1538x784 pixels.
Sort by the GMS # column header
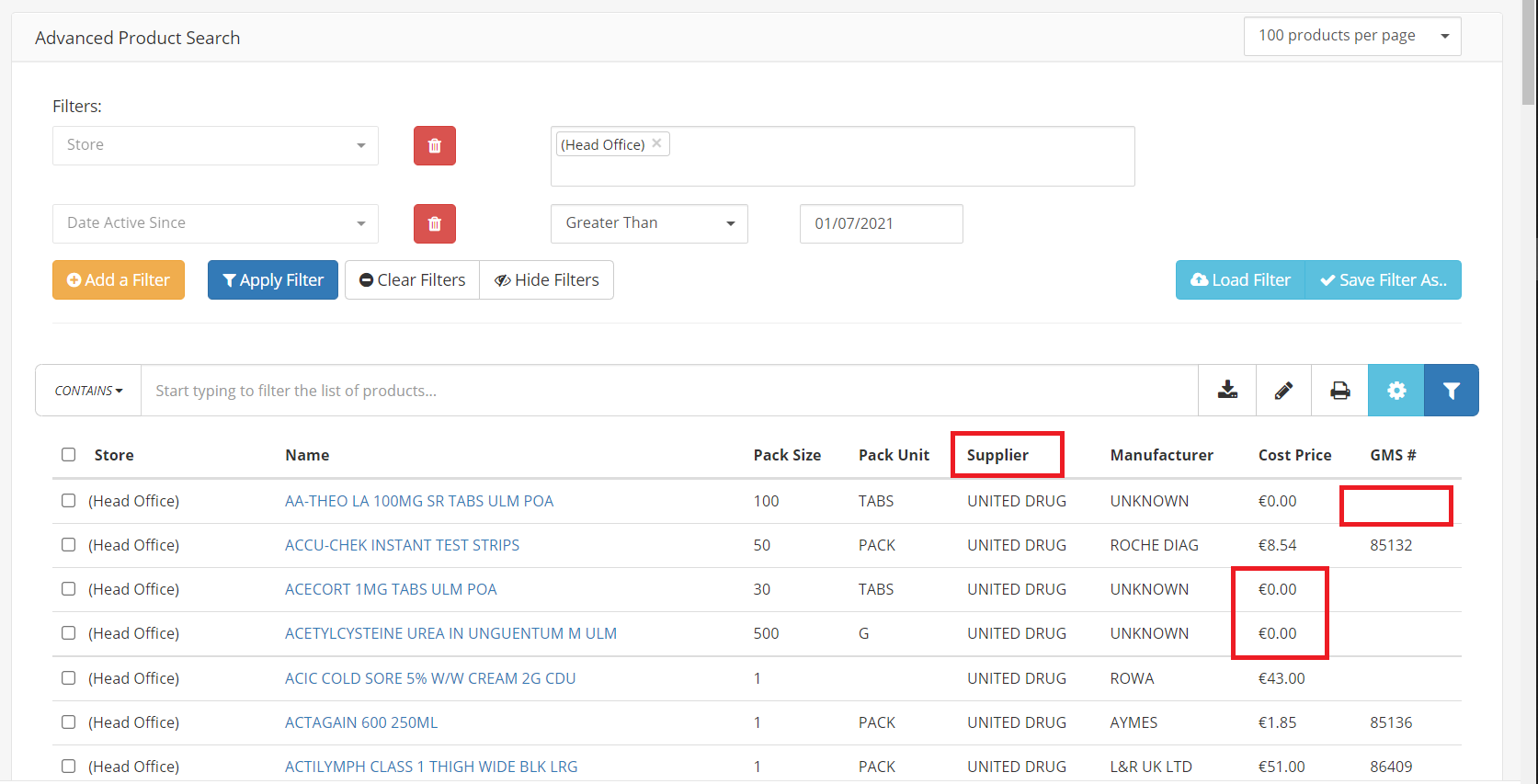[1393, 455]
